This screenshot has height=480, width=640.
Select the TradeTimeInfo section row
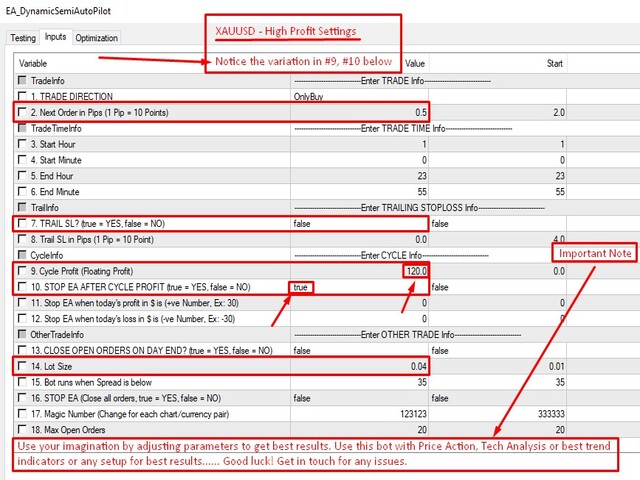327,129
